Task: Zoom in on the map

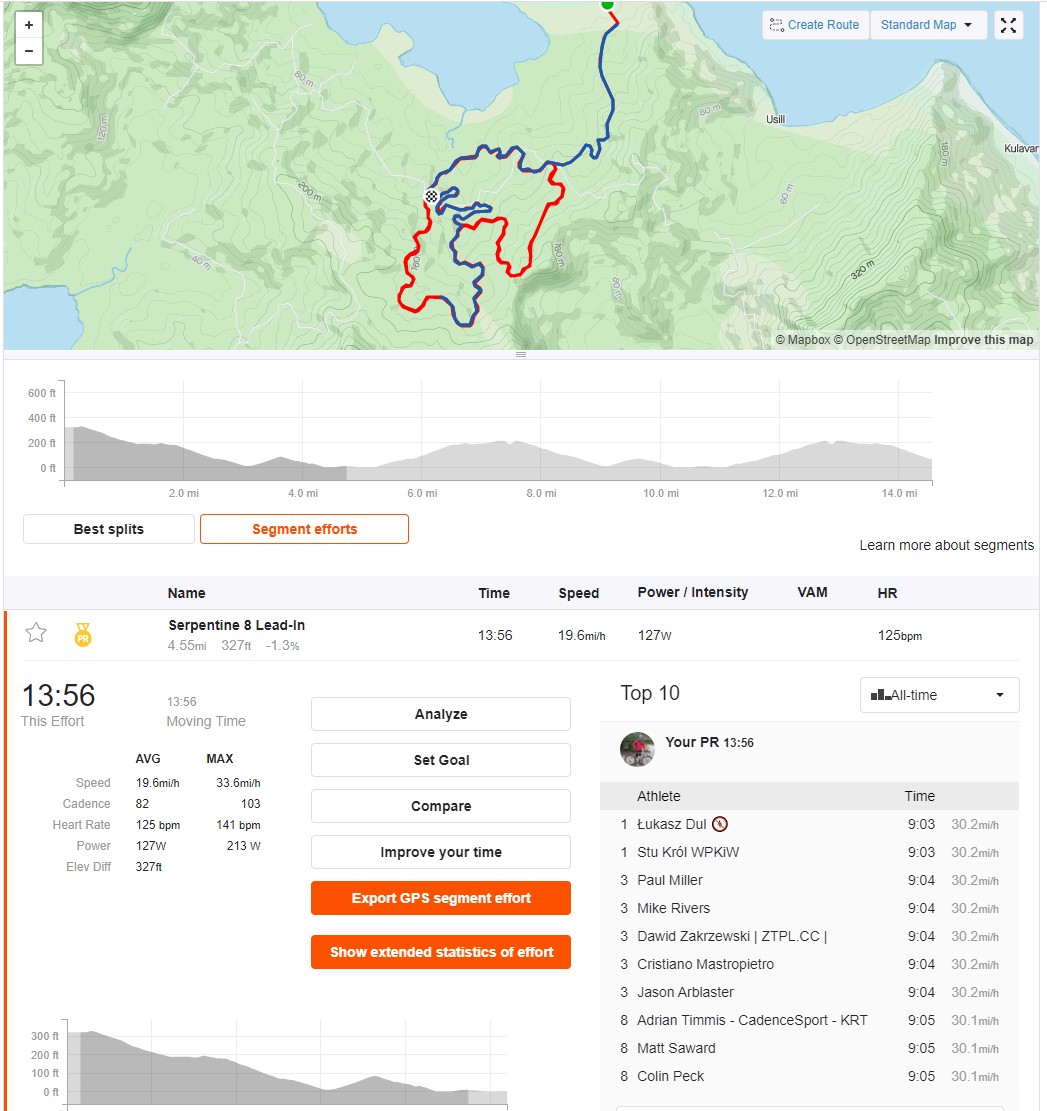Action: click(x=28, y=25)
